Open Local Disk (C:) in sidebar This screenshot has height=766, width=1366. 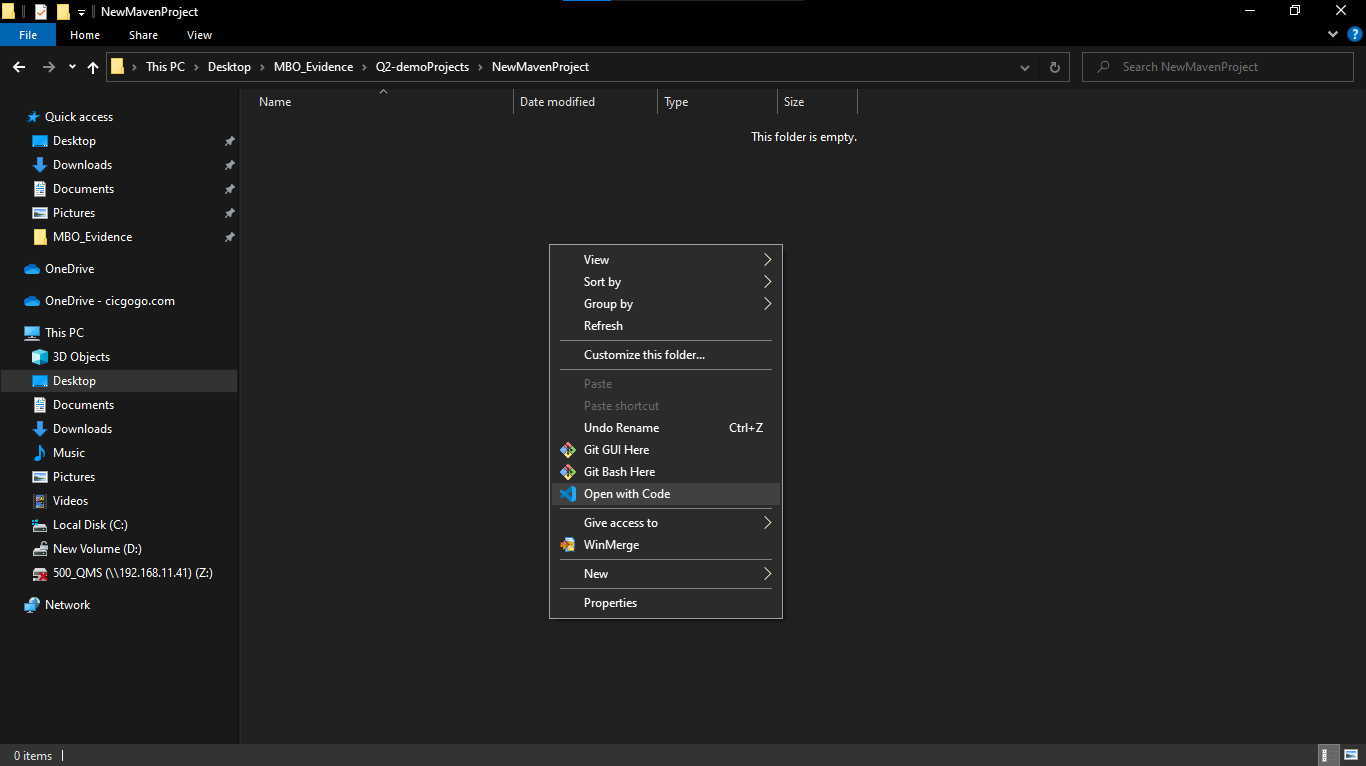(90, 525)
